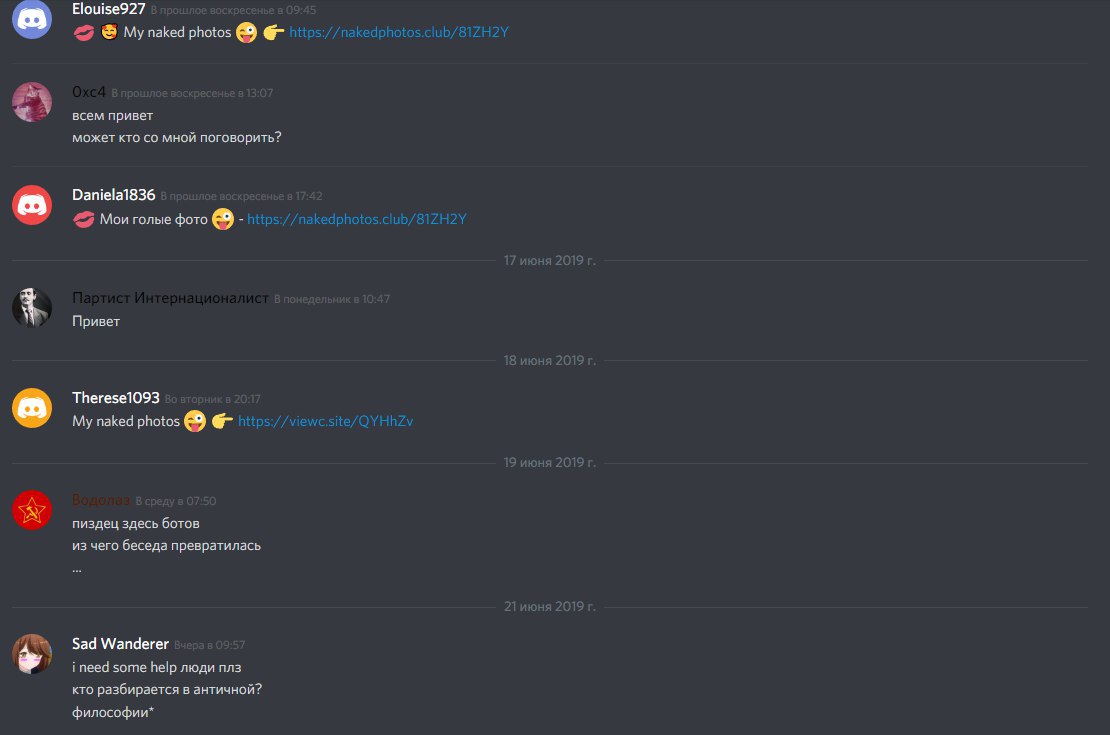The image size is (1110, 735).
Task: Open Партист Интернационалист's portrait avatar
Action: [32, 307]
